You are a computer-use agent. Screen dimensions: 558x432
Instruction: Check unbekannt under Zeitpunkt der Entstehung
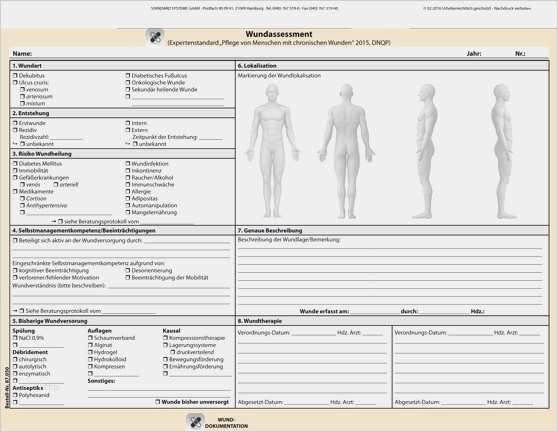coord(135,144)
